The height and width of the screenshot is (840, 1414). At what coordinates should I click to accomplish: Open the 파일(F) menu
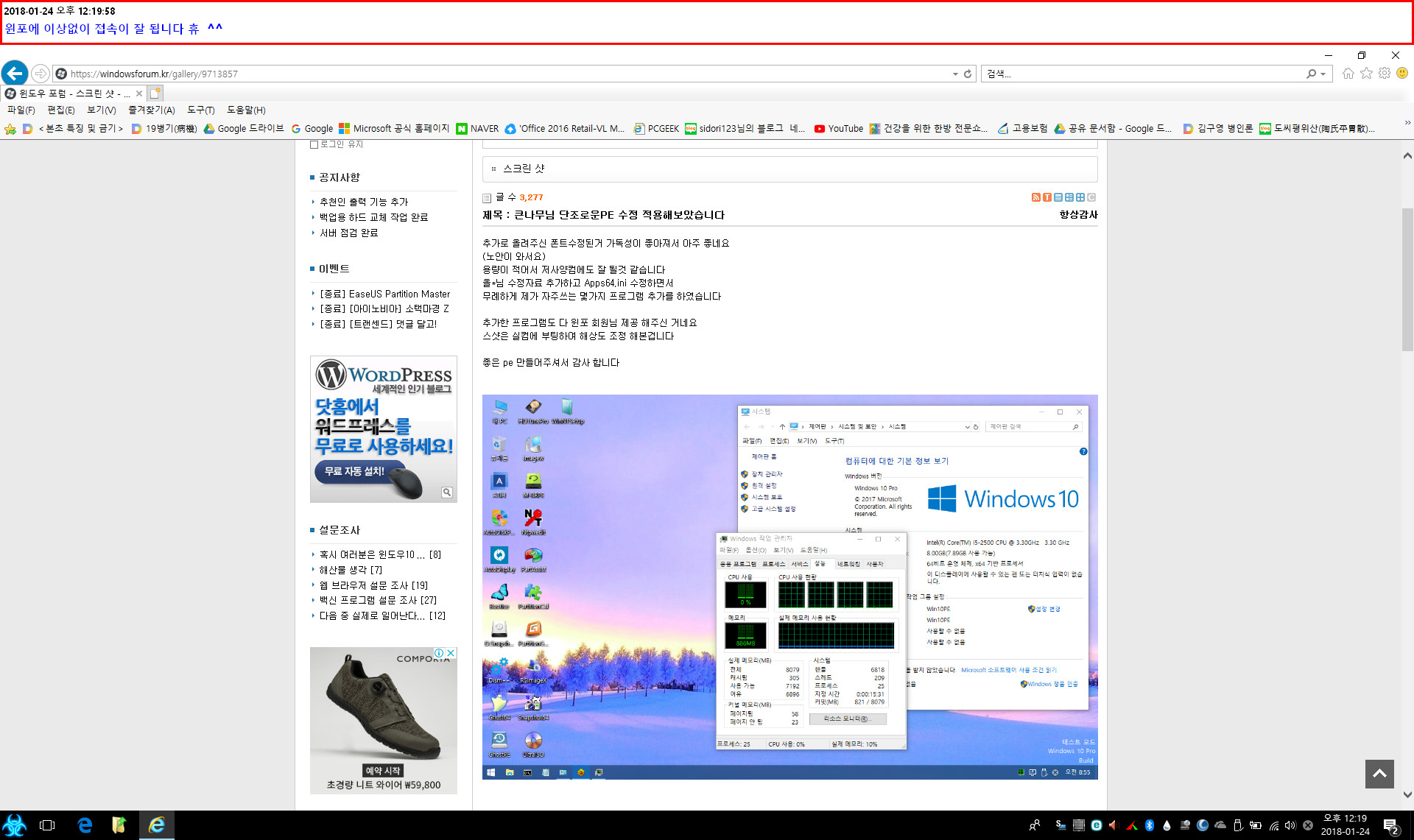click(x=21, y=110)
